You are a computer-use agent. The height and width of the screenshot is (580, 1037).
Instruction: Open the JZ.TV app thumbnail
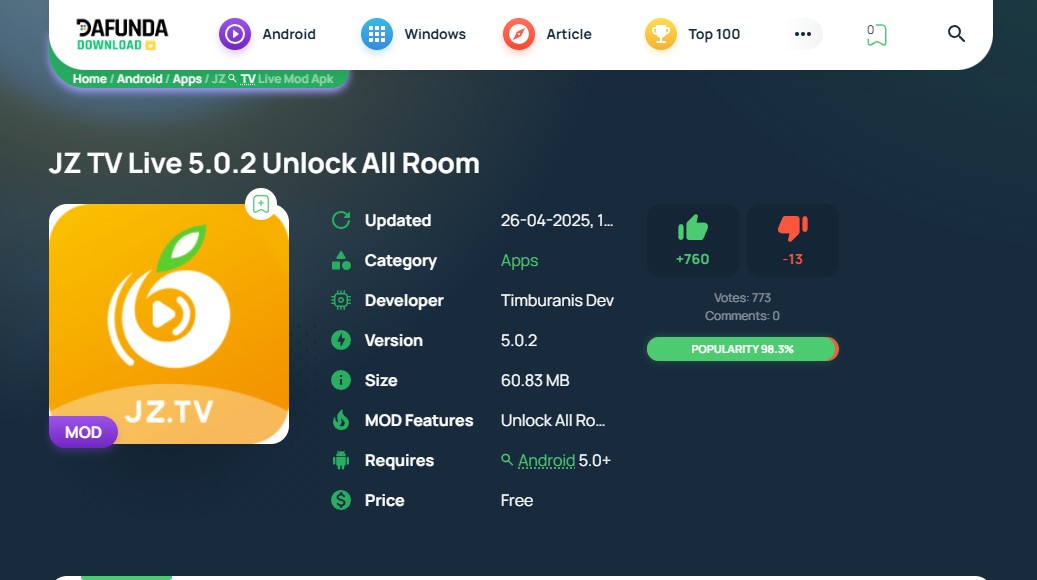pyautogui.click(x=169, y=324)
